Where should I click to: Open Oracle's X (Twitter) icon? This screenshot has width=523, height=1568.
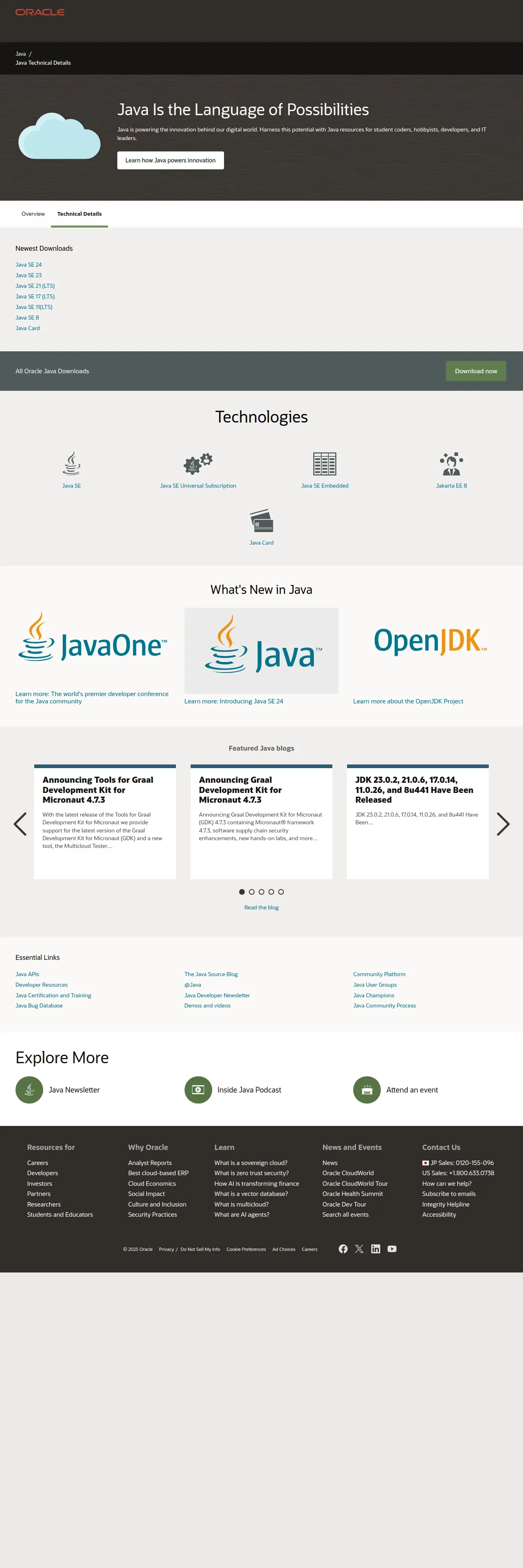(x=359, y=1249)
